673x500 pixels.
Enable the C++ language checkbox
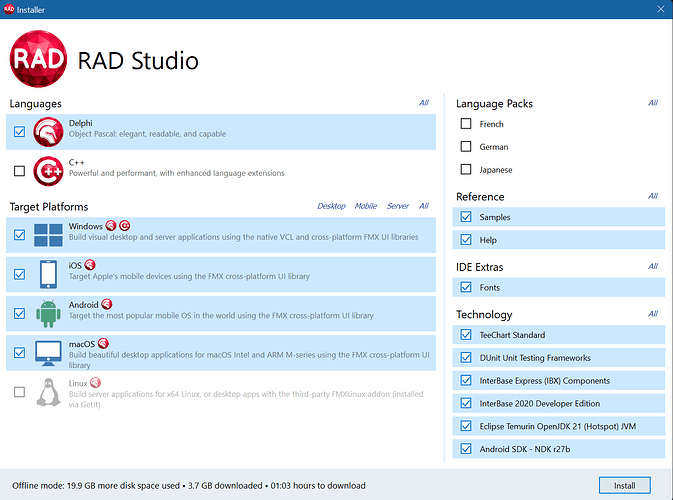20,171
